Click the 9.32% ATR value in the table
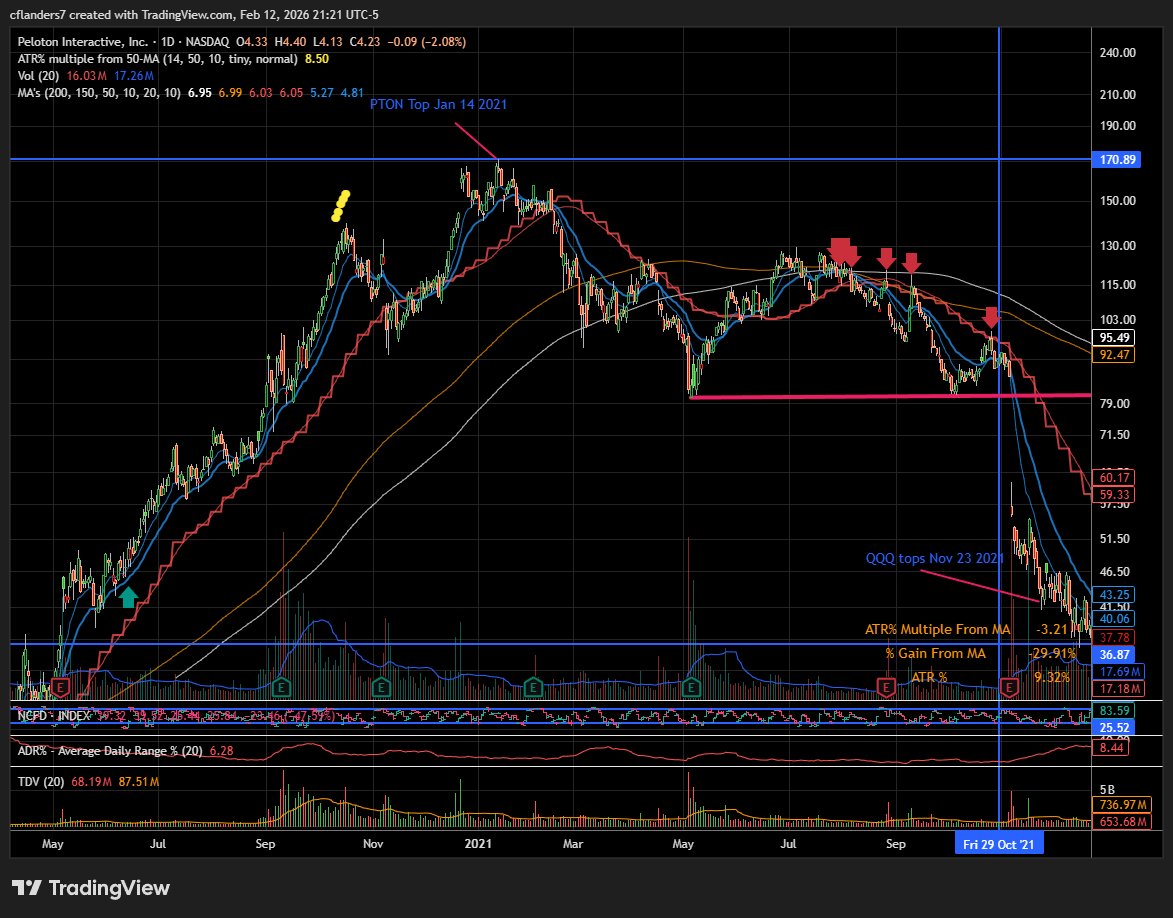Image resolution: width=1173 pixels, height=918 pixels. (1052, 677)
